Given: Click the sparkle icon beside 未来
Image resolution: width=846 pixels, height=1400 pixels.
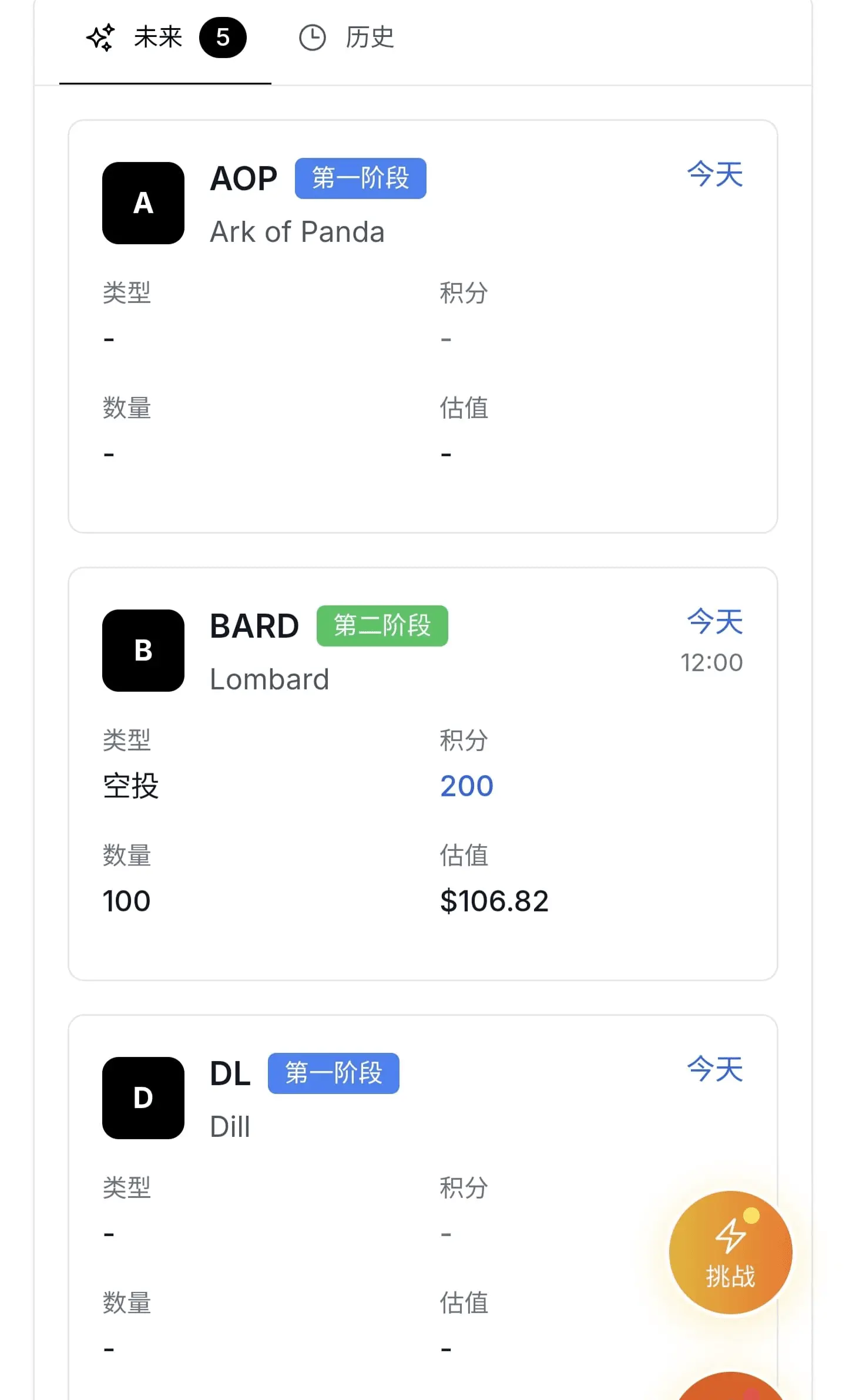Looking at the screenshot, I should coord(100,38).
